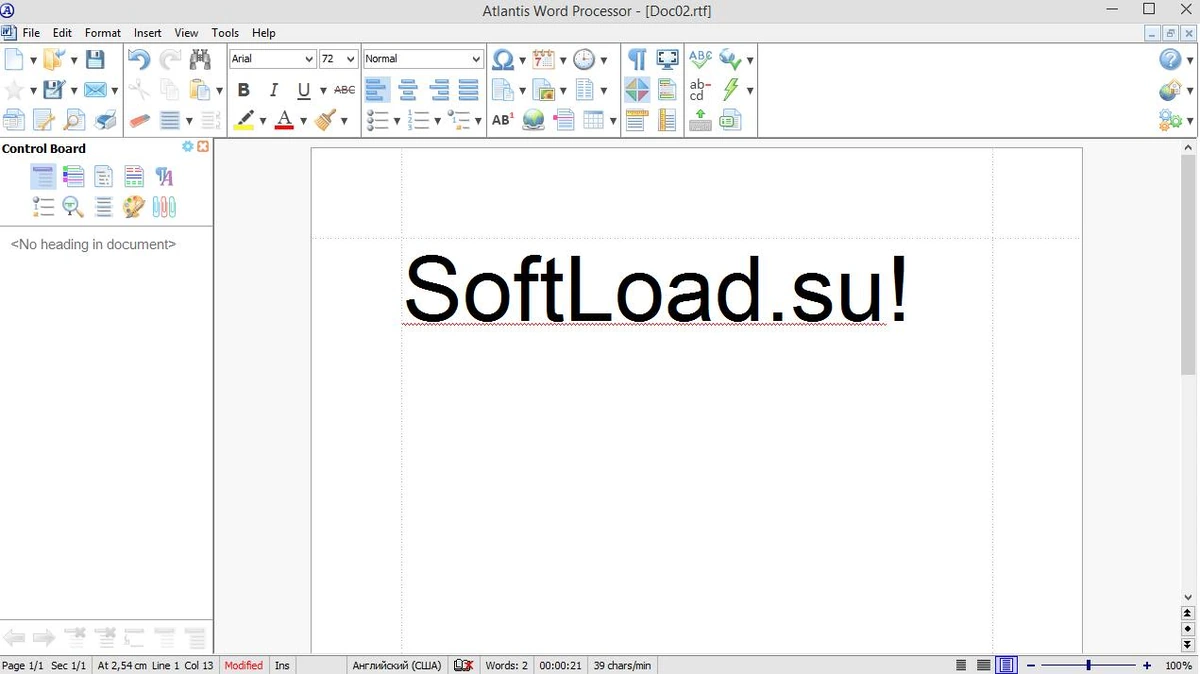This screenshot has height=674, width=1200.
Task: Switch to fullscreen view icon
Action: 667,59
